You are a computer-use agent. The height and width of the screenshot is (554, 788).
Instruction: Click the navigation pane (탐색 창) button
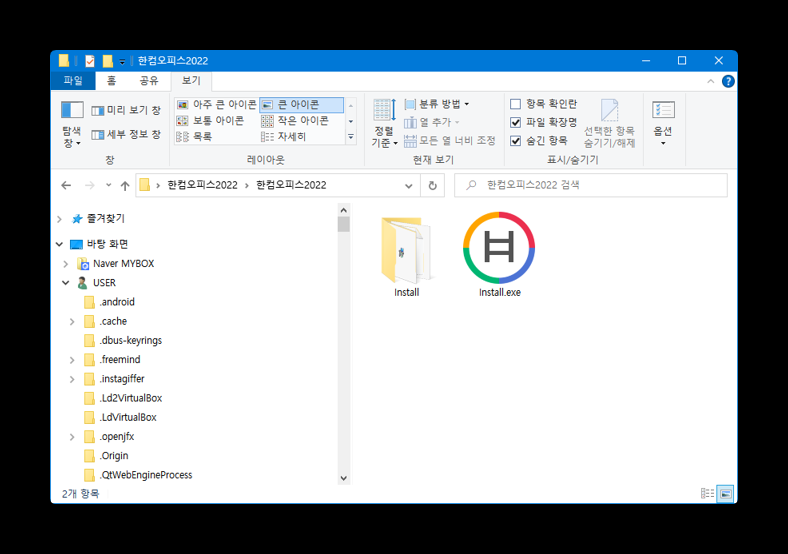[72, 124]
